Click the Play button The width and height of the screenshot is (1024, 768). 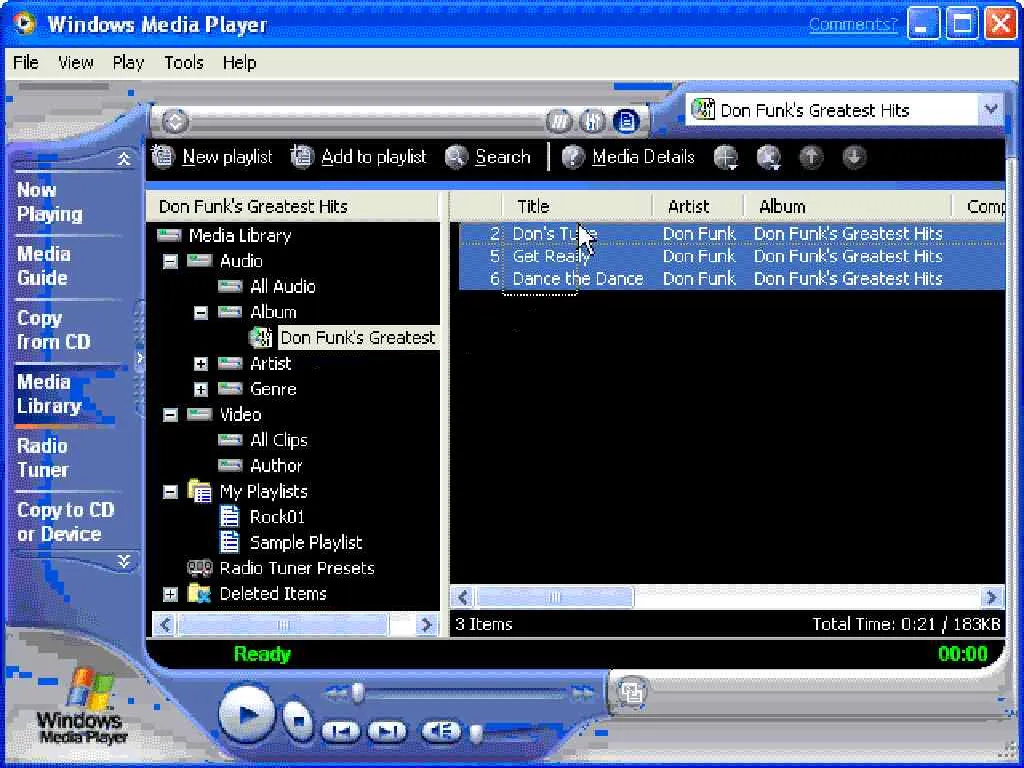[246, 715]
